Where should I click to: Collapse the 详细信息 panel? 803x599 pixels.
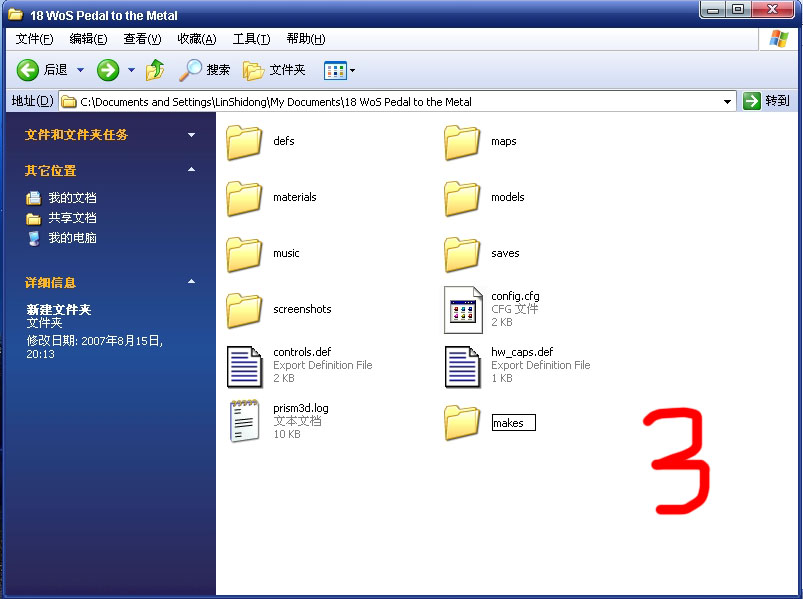point(192,281)
